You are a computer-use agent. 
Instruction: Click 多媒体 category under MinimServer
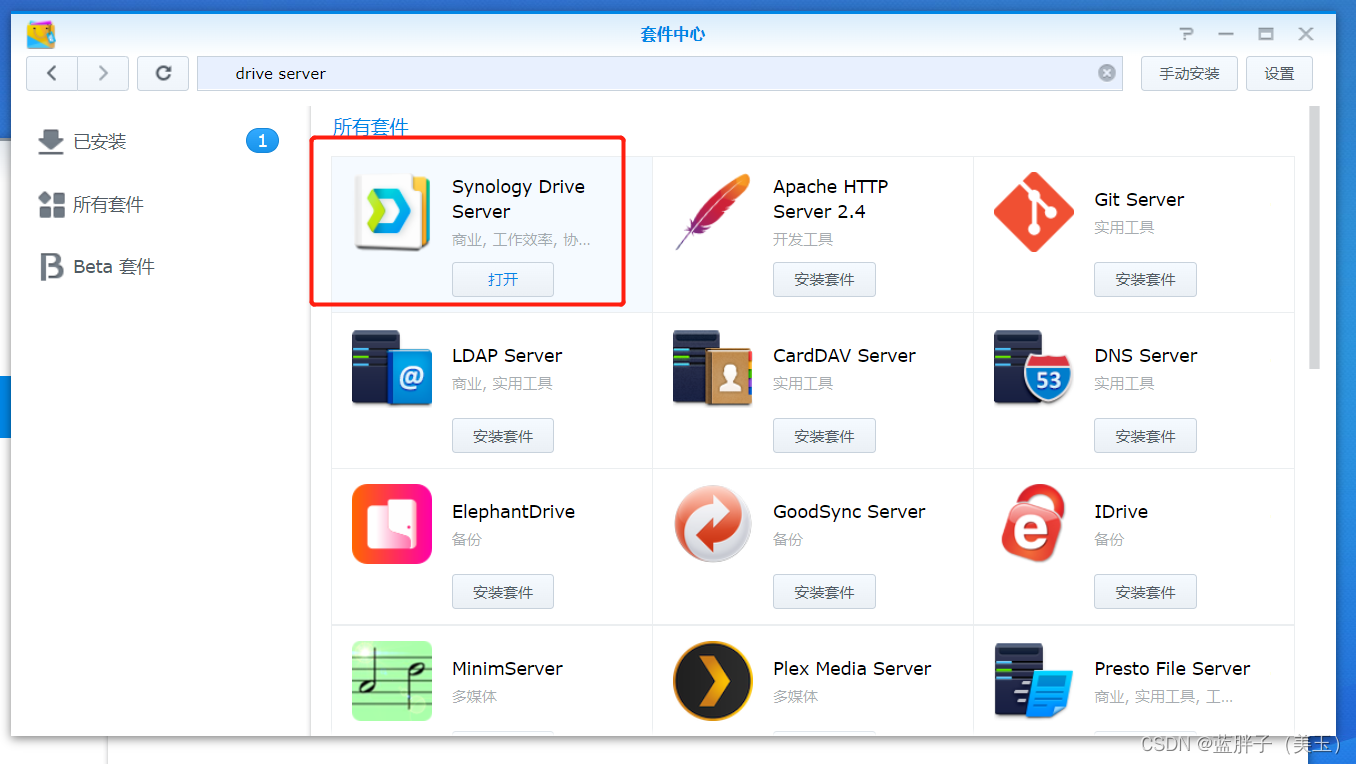pos(474,696)
